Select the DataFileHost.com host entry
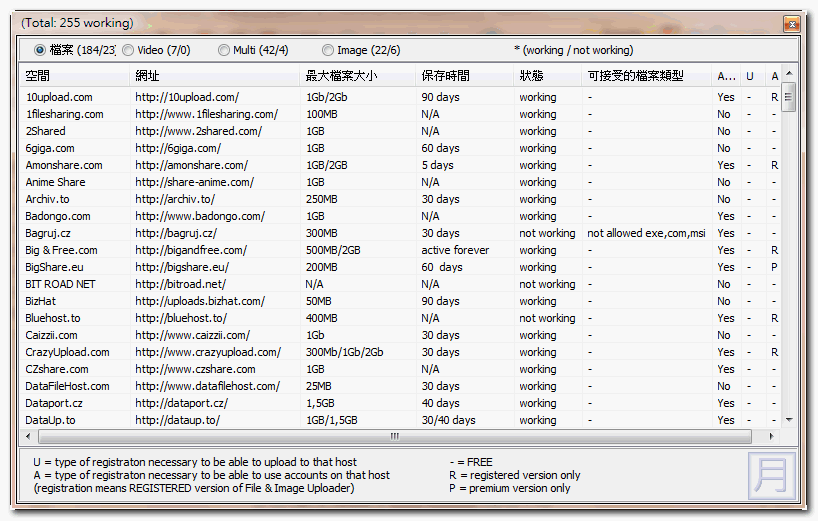818x521 pixels. tap(67, 386)
